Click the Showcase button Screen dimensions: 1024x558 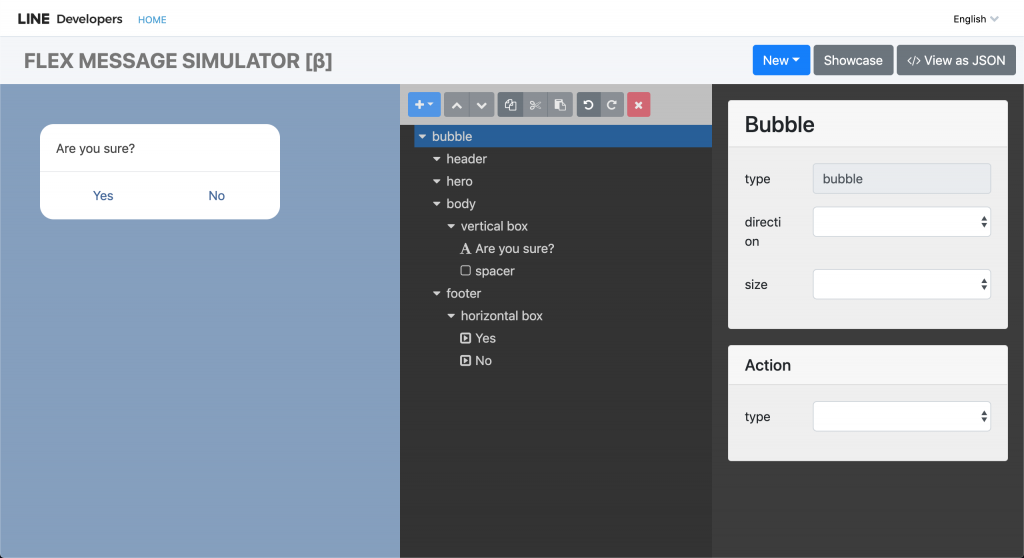pos(853,60)
